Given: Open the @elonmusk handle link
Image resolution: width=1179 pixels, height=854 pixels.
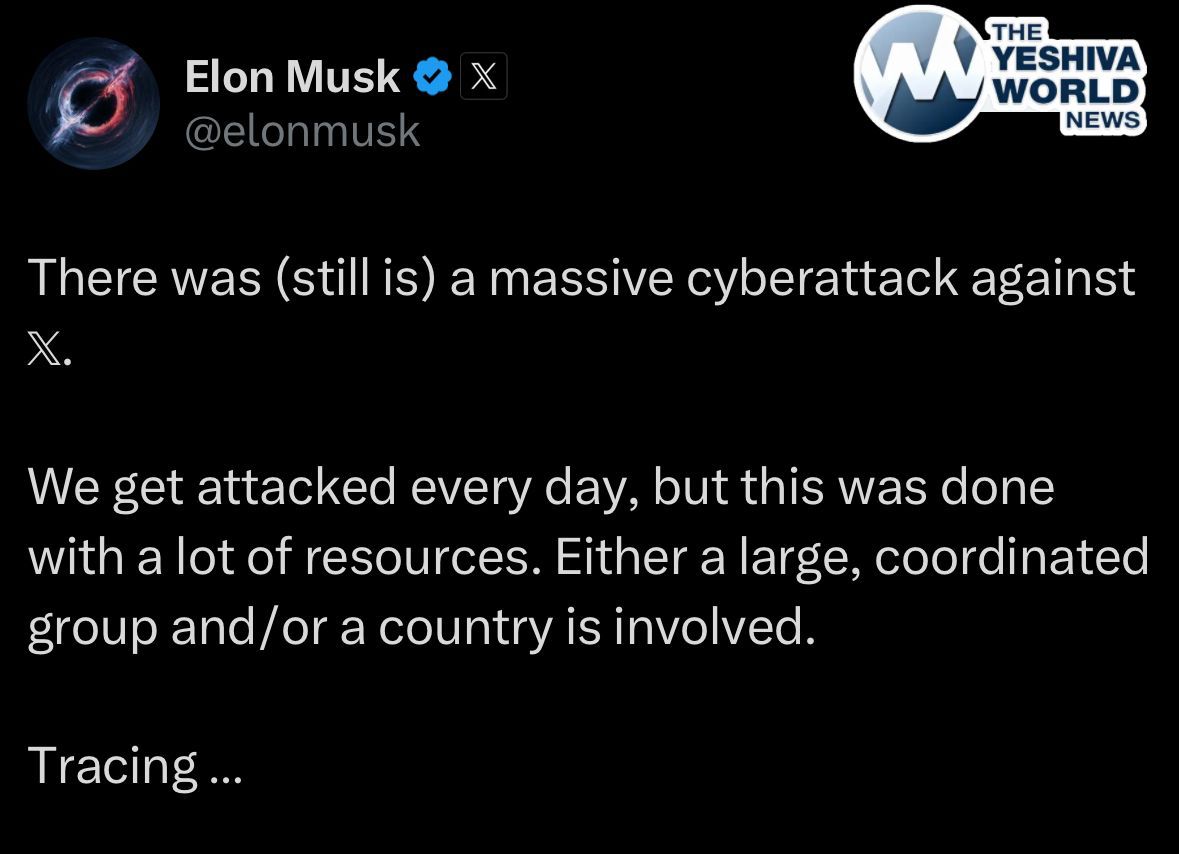Looking at the screenshot, I should [x=302, y=131].
